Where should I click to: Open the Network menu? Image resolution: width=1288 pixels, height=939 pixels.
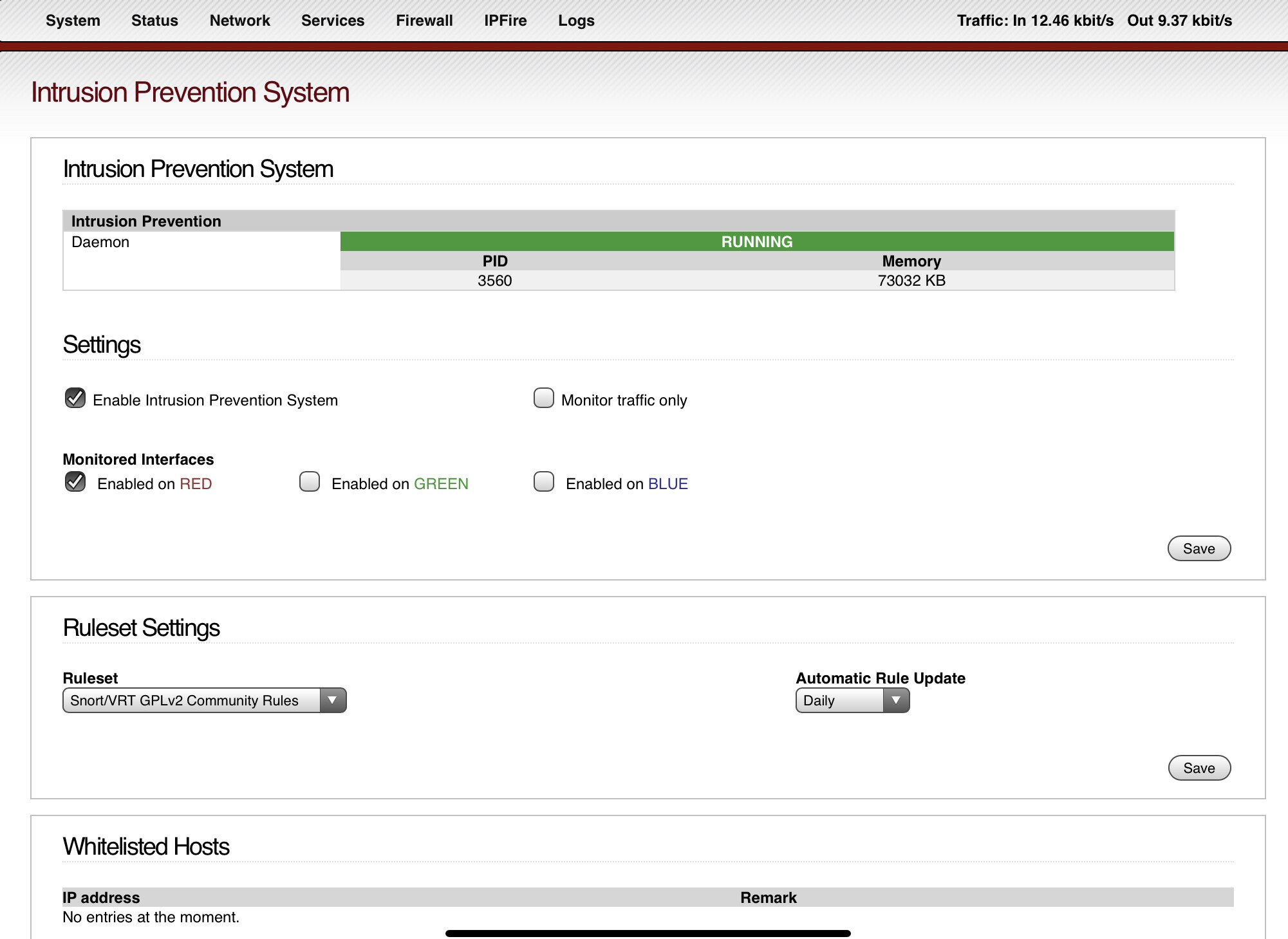tap(240, 21)
